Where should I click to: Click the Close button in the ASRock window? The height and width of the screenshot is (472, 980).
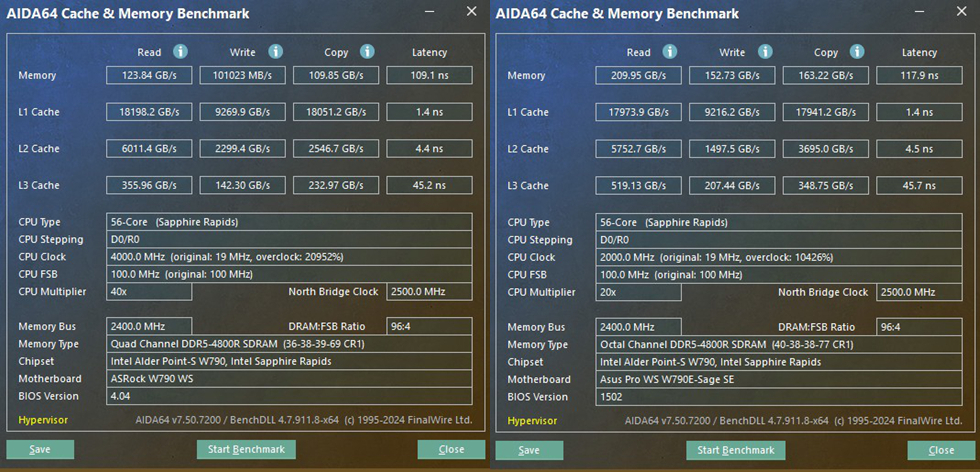tap(451, 449)
